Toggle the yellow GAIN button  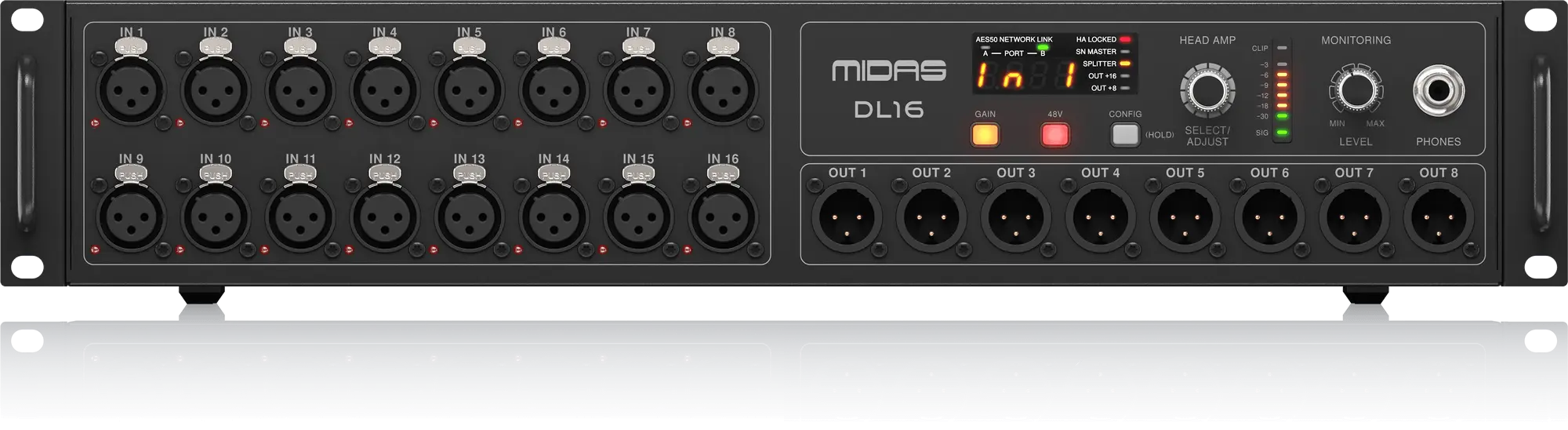[x=985, y=135]
